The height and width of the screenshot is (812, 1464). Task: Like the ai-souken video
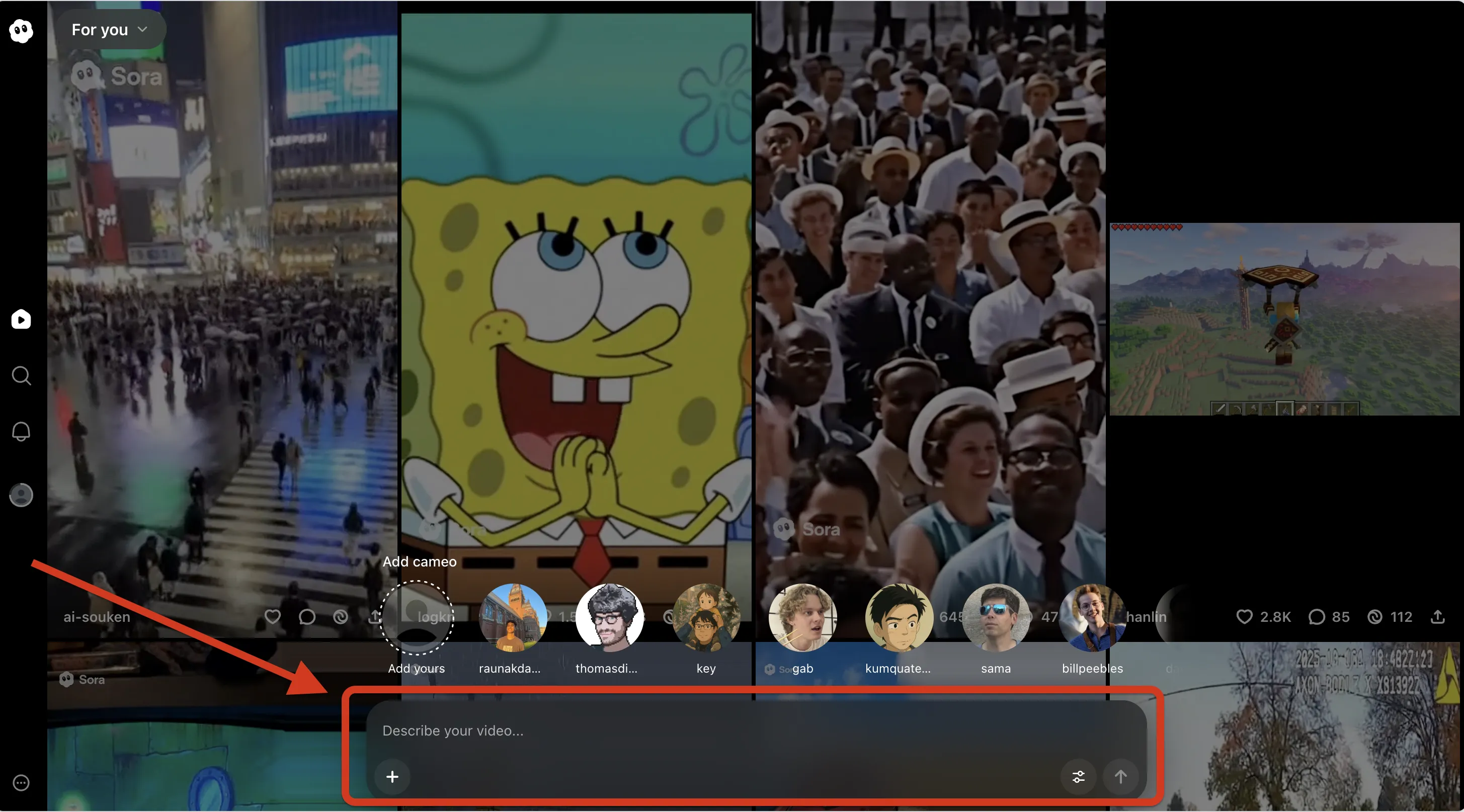(273, 616)
